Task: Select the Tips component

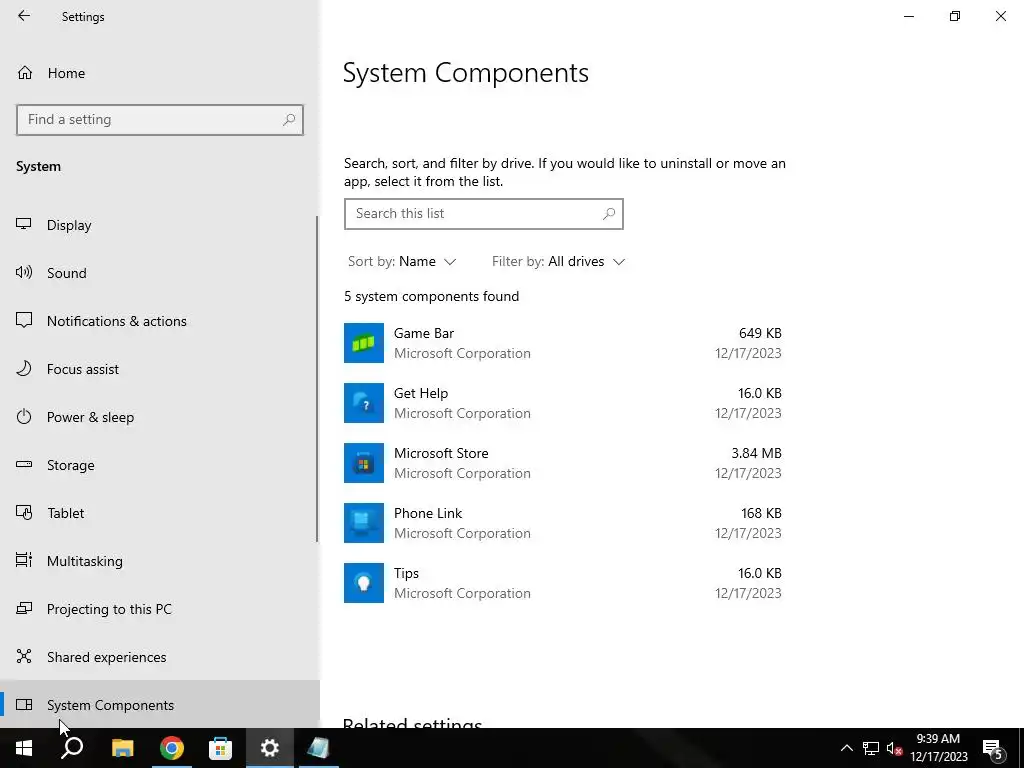Action: coord(563,584)
